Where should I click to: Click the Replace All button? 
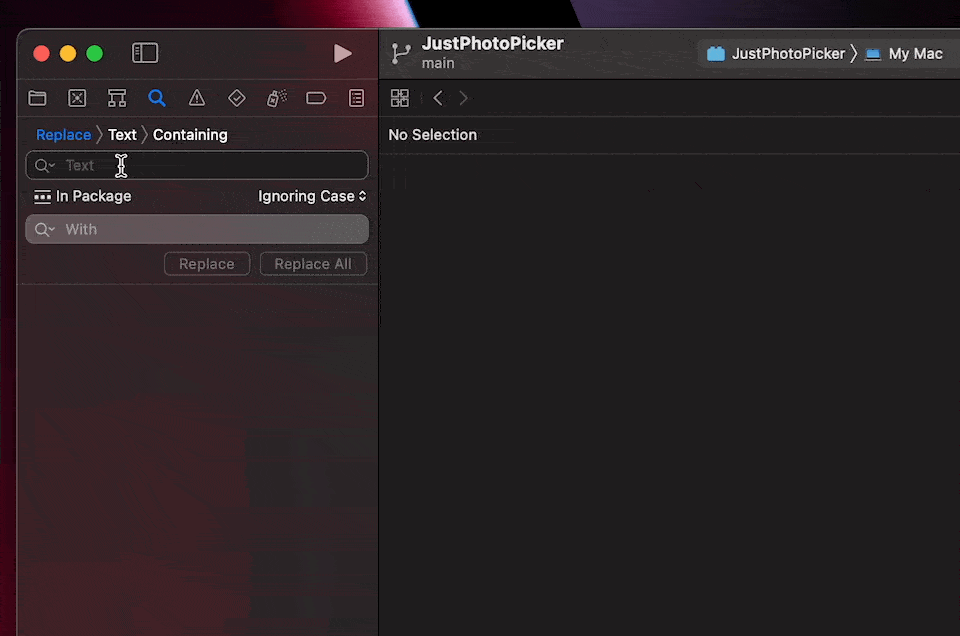tap(313, 264)
